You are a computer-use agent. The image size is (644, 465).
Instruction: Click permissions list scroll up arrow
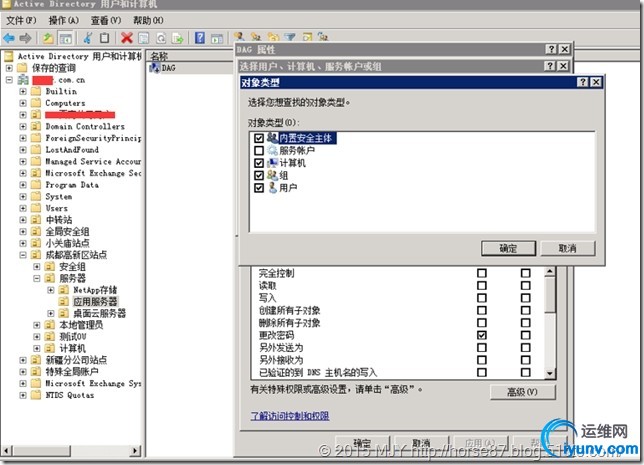coord(550,272)
